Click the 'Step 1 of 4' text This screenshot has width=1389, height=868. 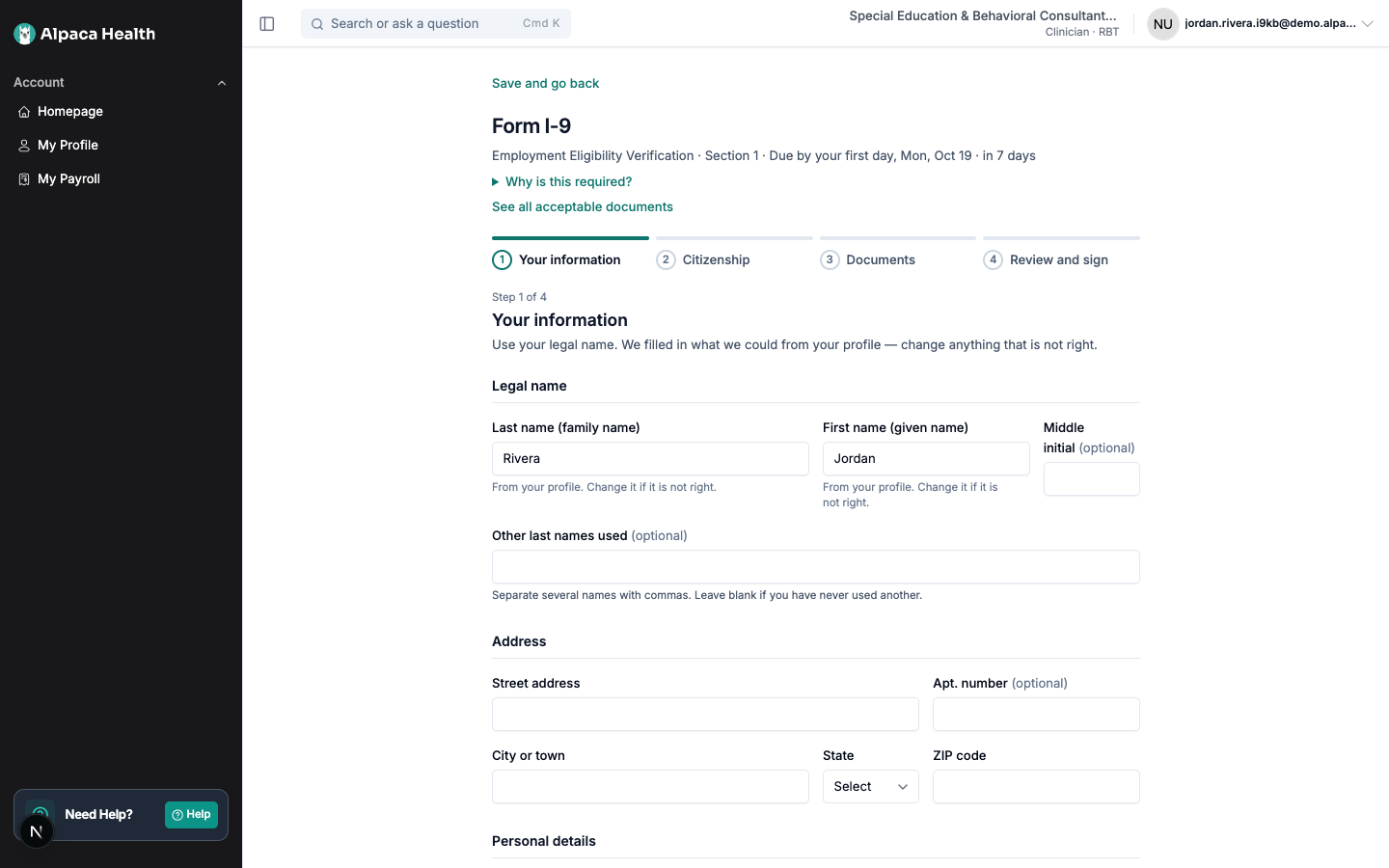[519, 297]
